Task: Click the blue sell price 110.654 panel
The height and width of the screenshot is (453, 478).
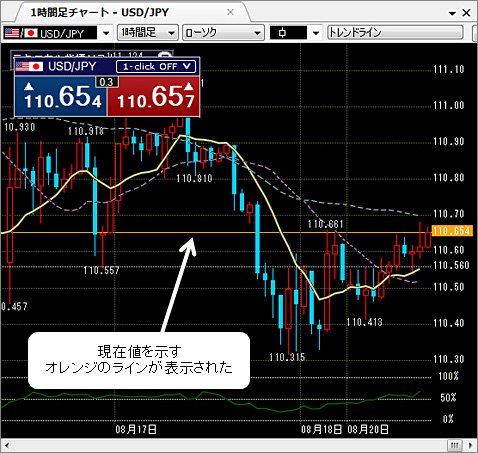Action: click(61, 96)
